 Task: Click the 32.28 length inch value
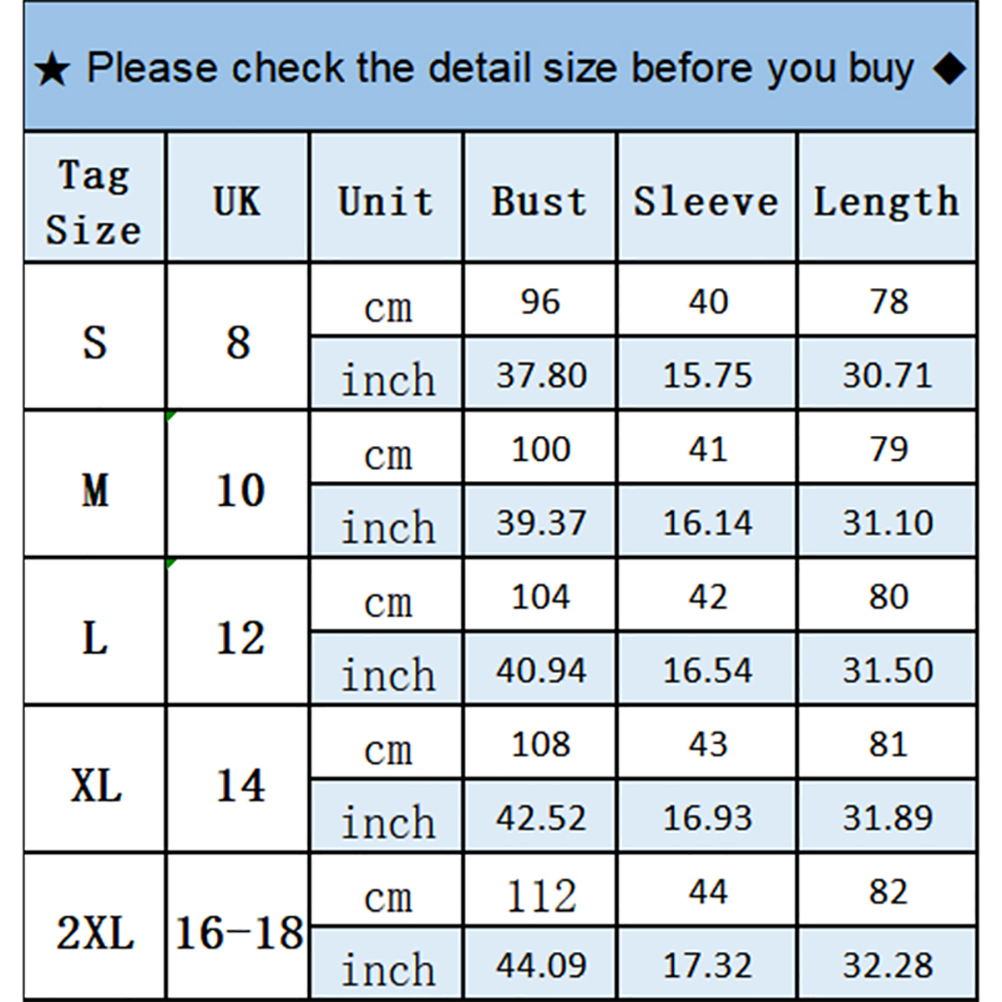[x=887, y=966]
